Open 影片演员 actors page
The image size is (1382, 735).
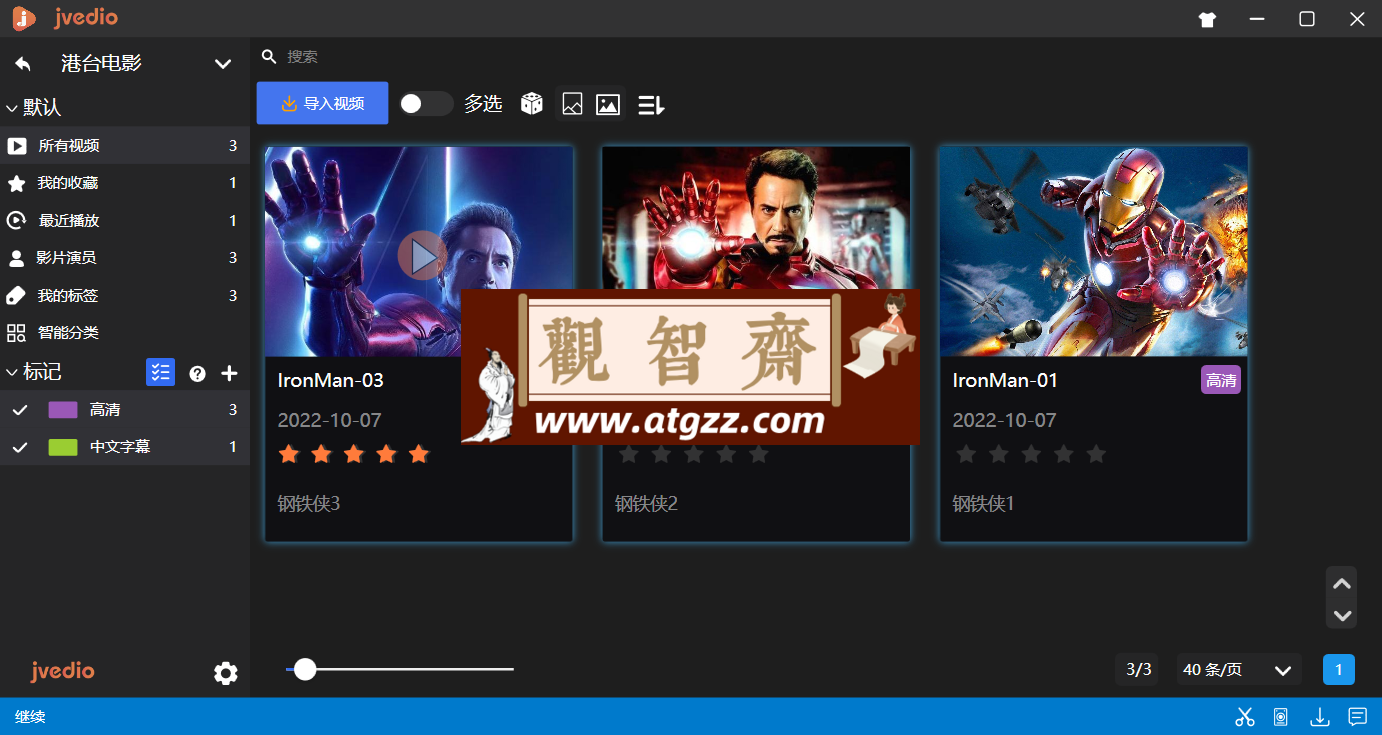pyautogui.click(x=125, y=258)
